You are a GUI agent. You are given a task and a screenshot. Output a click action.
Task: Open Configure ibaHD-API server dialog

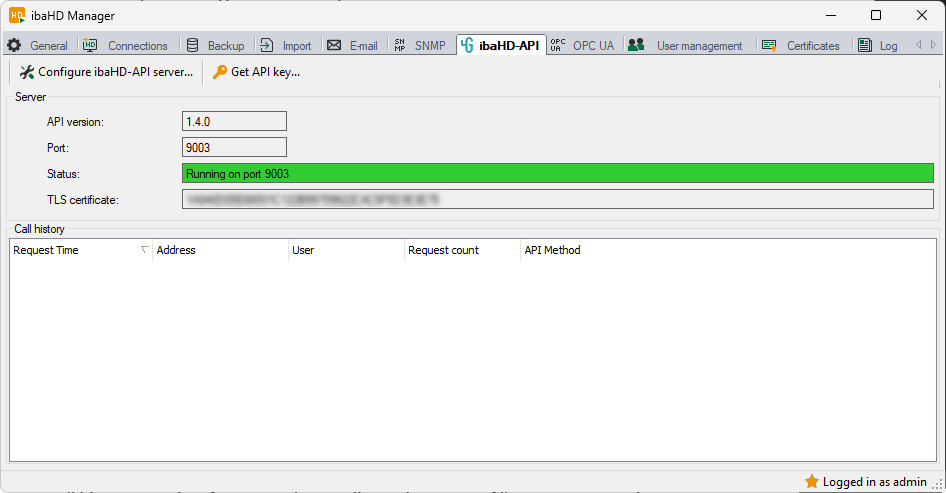tap(107, 72)
